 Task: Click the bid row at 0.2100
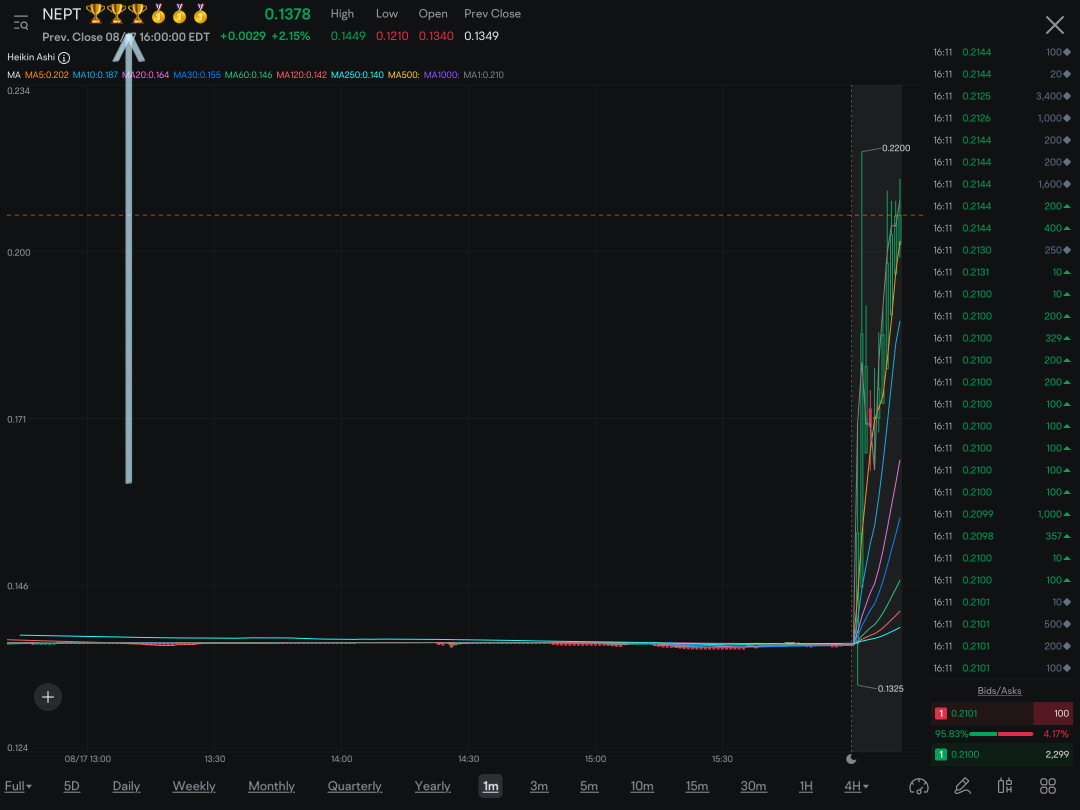tap(1002, 754)
